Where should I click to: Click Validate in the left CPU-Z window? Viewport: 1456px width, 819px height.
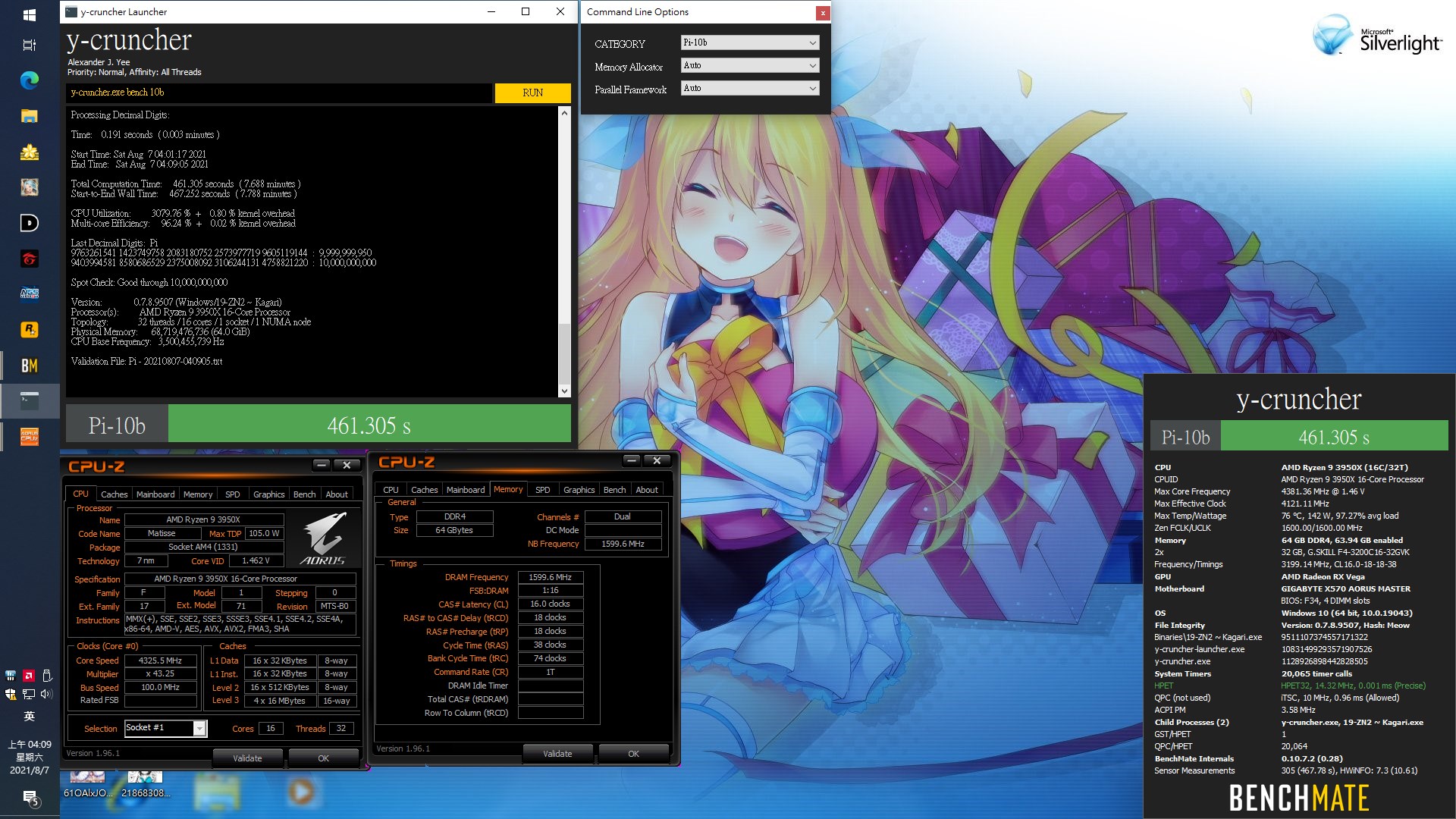click(x=248, y=758)
